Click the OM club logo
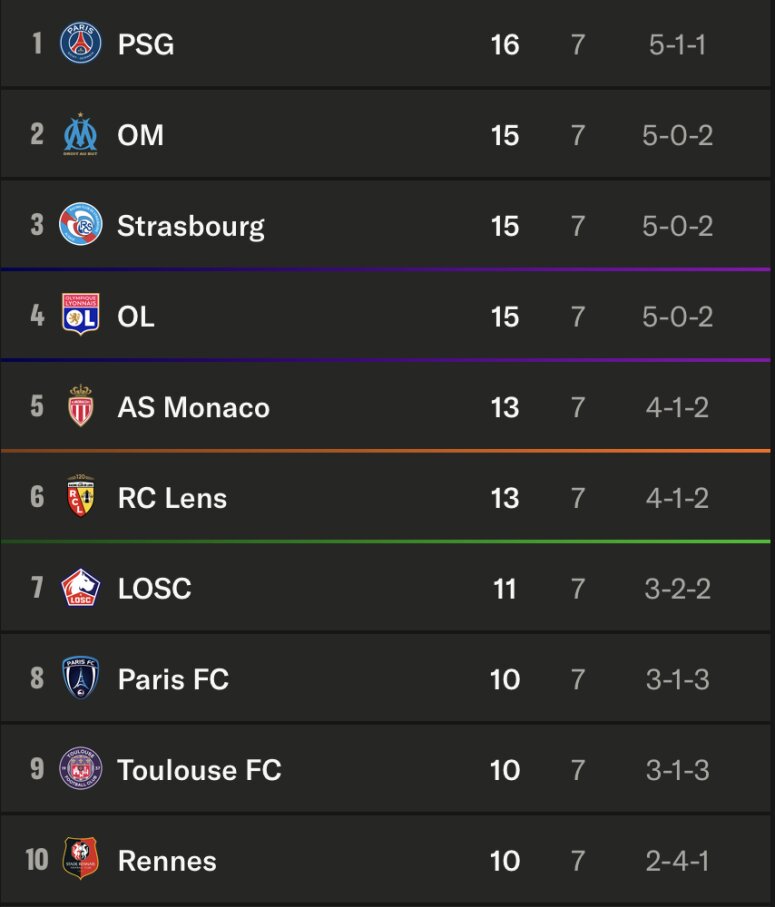The height and width of the screenshot is (907, 775). coord(80,135)
